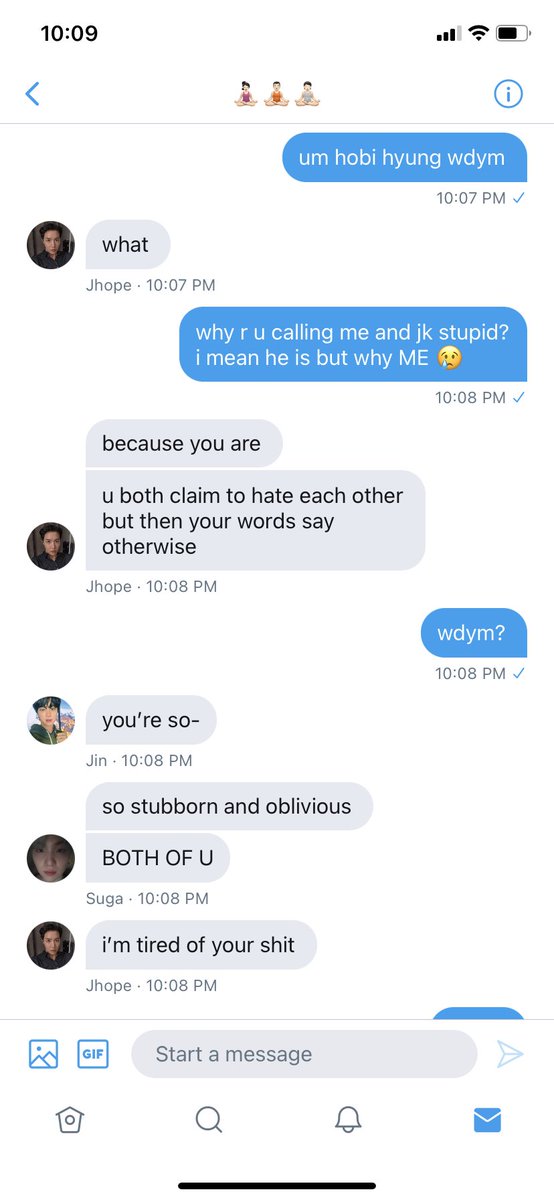The height and width of the screenshot is (1200, 554).
Task: Tap the Start a message field
Action: [x=304, y=1054]
